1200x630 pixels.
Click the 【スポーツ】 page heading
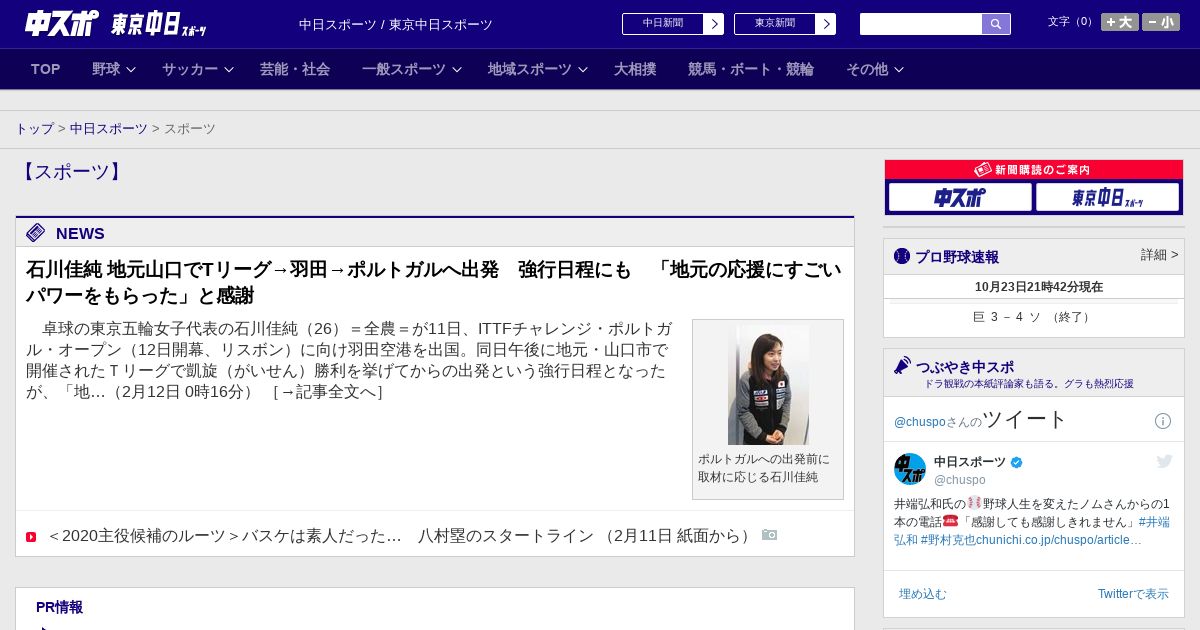pos(72,172)
